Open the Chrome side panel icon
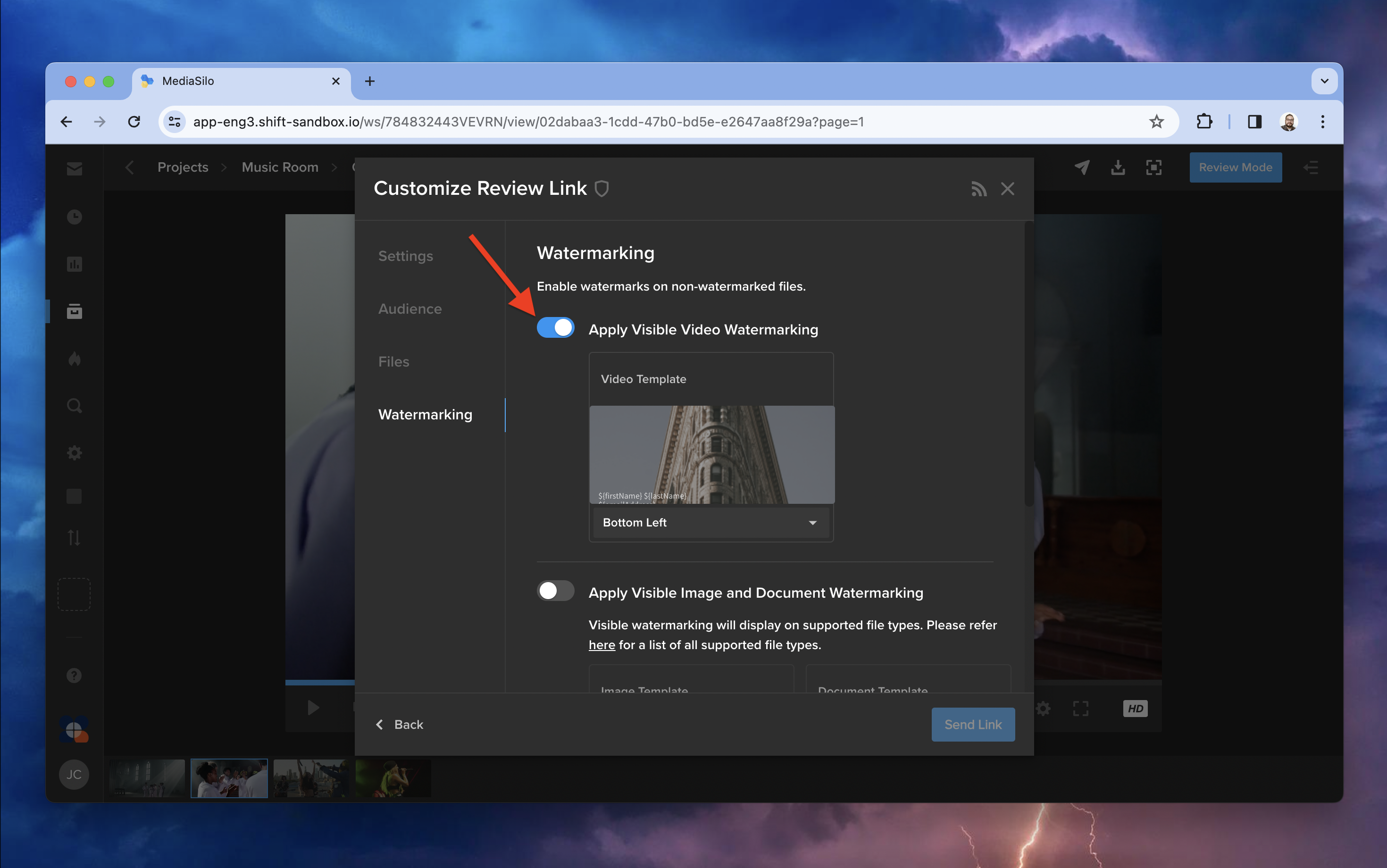 point(1255,122)
